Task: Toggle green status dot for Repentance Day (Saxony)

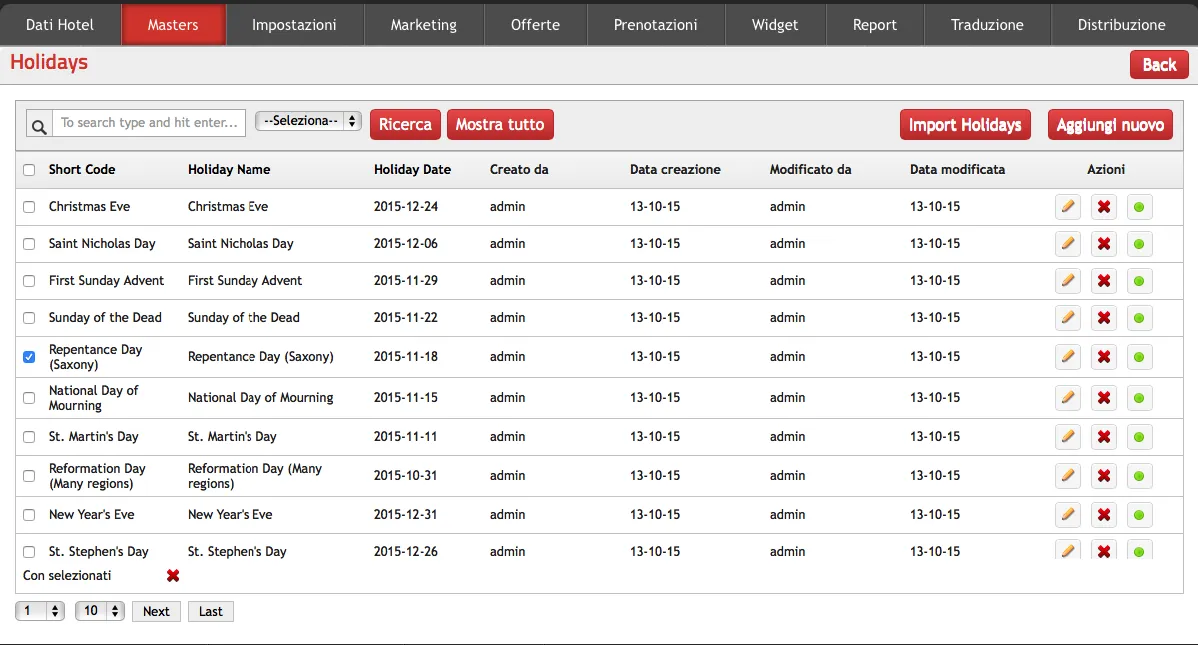Action: click(x=1138, y=357)
